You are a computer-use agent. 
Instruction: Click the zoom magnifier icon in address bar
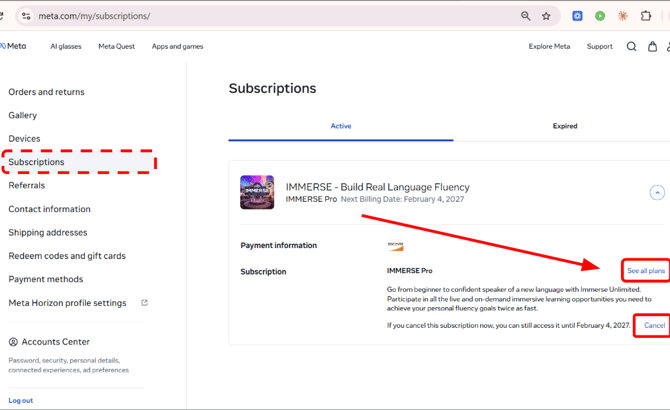526,16
